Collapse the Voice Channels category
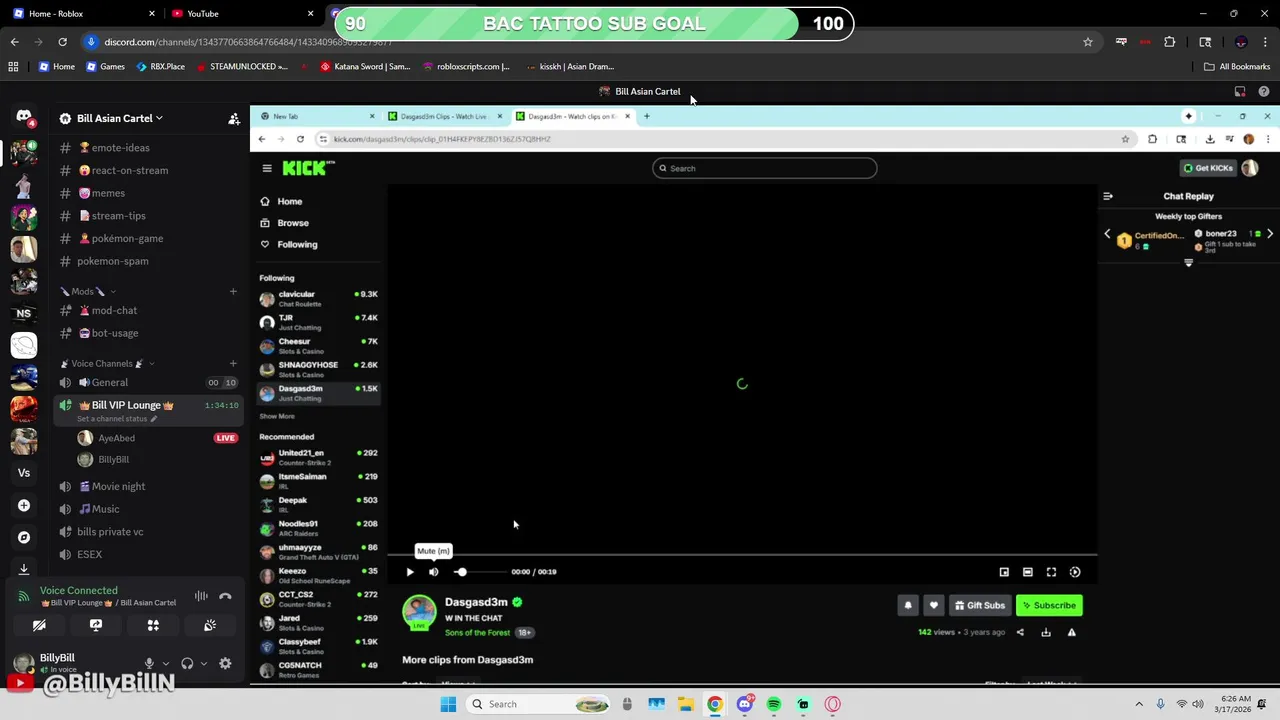 coord(107,363)
